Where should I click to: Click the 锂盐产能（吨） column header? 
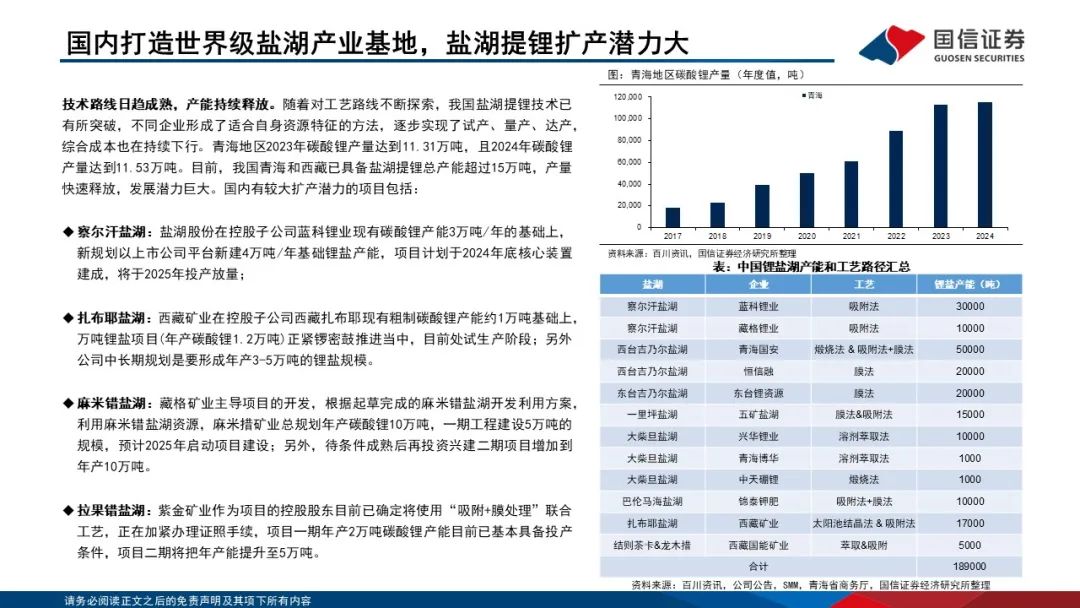[969, 284]
